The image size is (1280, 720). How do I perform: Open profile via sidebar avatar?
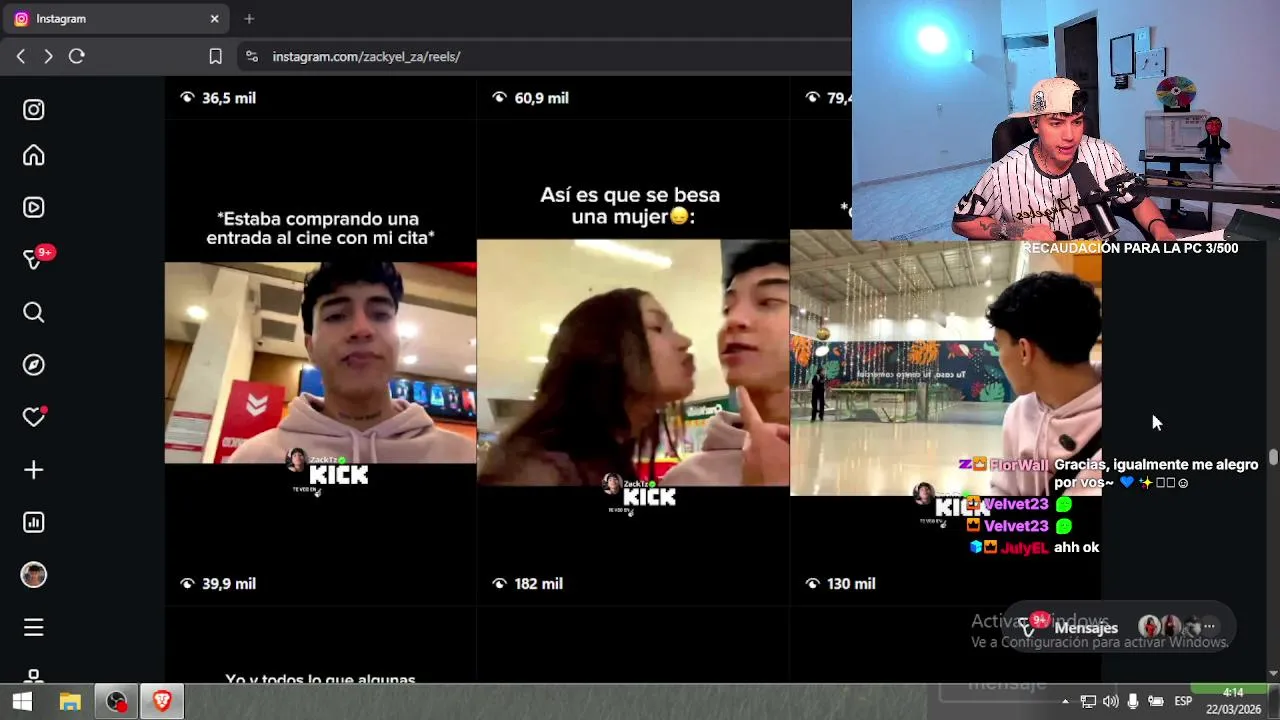tap(34, 575)
